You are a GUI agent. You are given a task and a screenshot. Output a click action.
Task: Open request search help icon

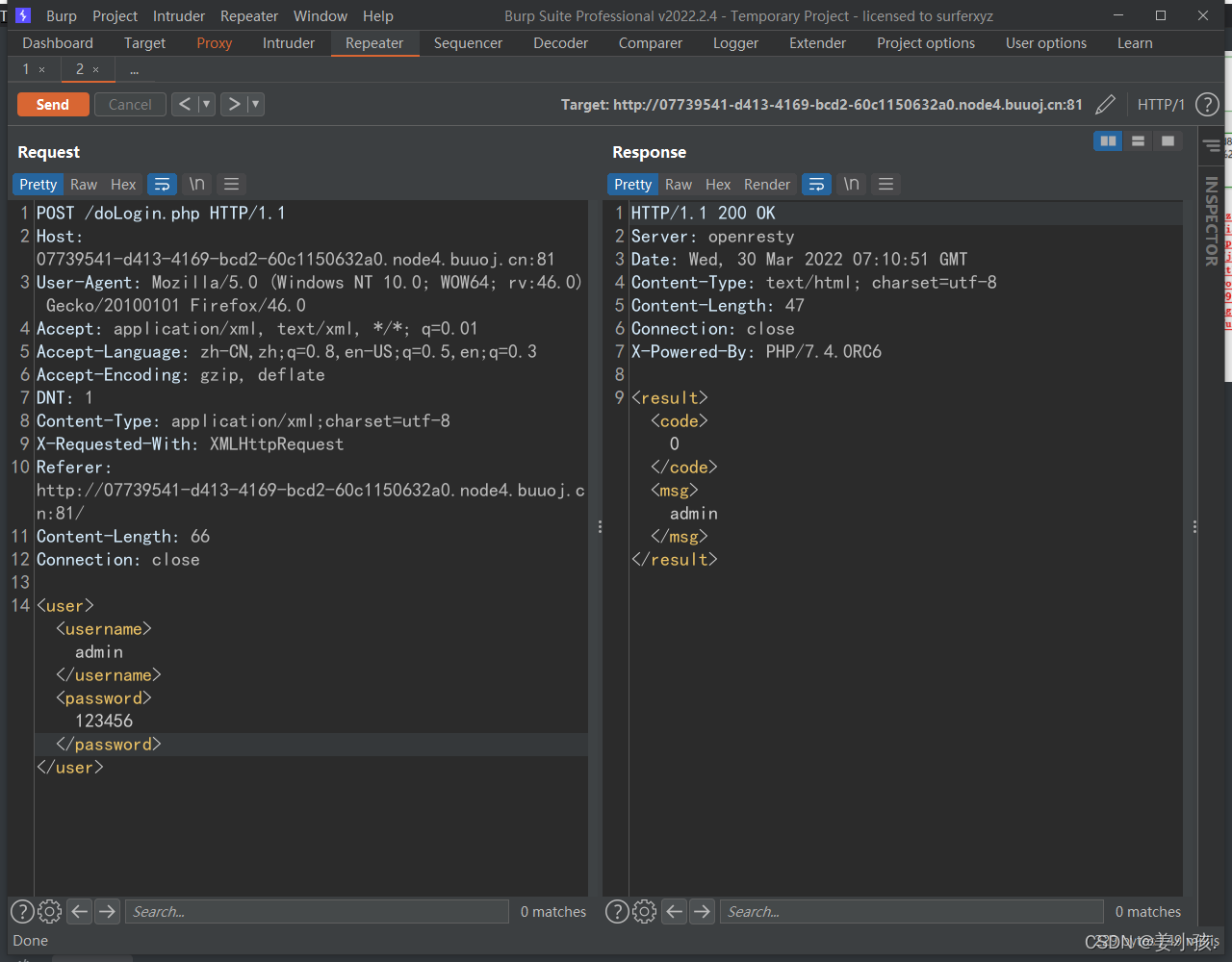pos(21,912)
